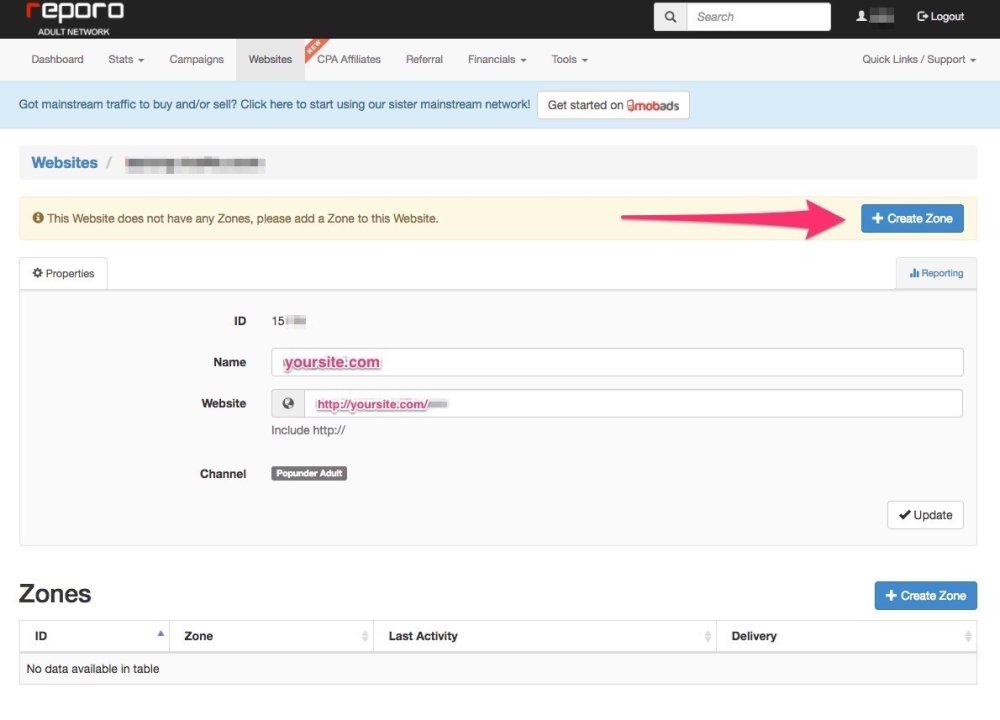The width and height of the screenshot is (1000, 720).
Task: Open the Reporting tab
Action: point(936,274)
